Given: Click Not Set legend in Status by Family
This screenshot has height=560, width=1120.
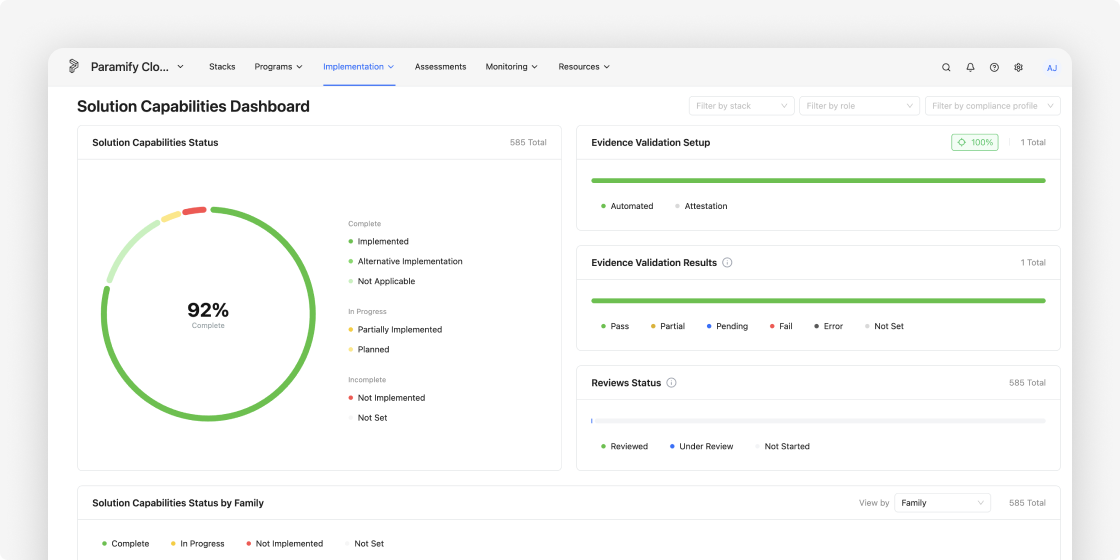Looking at the screenshot, I should (x=364, y=544).
